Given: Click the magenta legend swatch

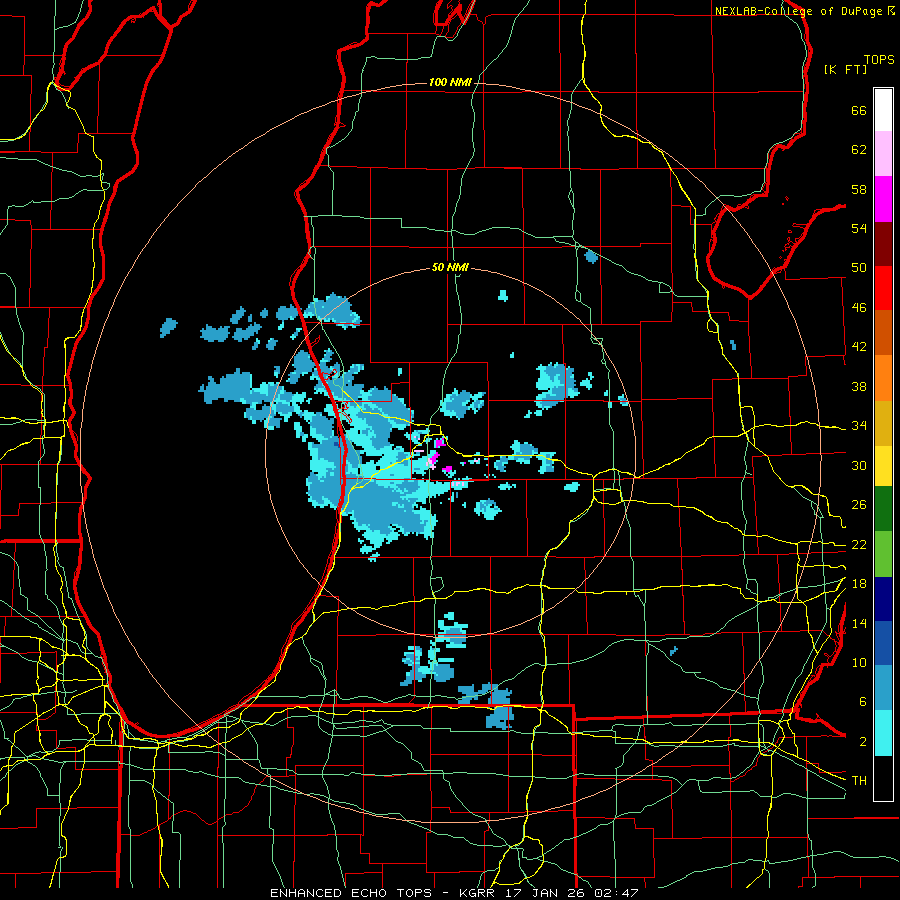Looking at the screenshot, I should [x=883, y=199].
